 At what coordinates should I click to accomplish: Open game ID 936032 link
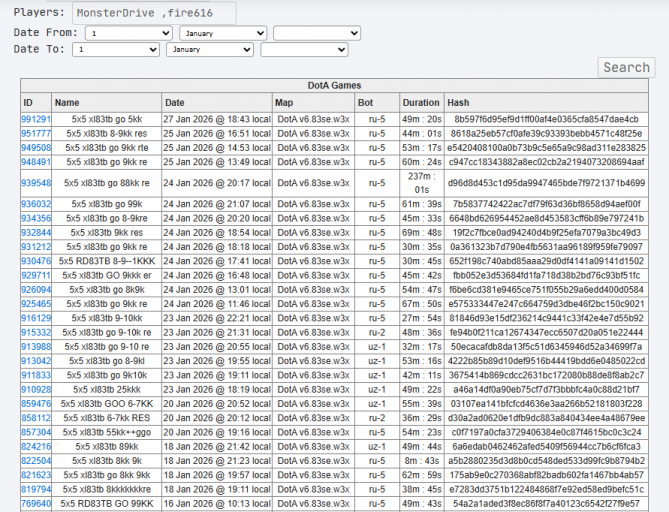coord(36,204)
